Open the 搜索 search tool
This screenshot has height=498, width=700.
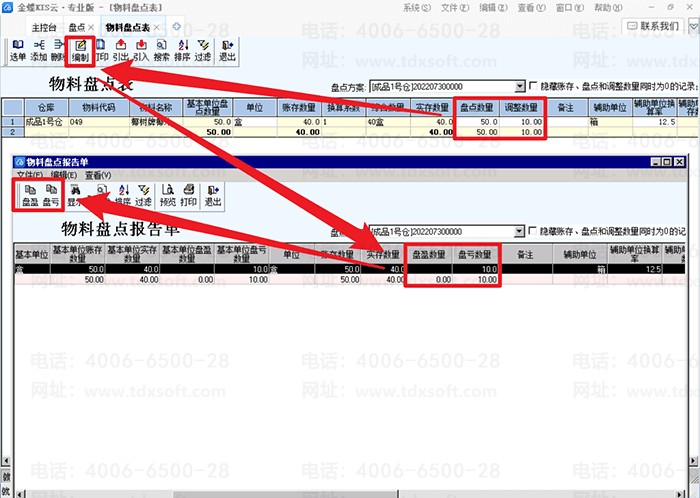click(x=162, y=50)
